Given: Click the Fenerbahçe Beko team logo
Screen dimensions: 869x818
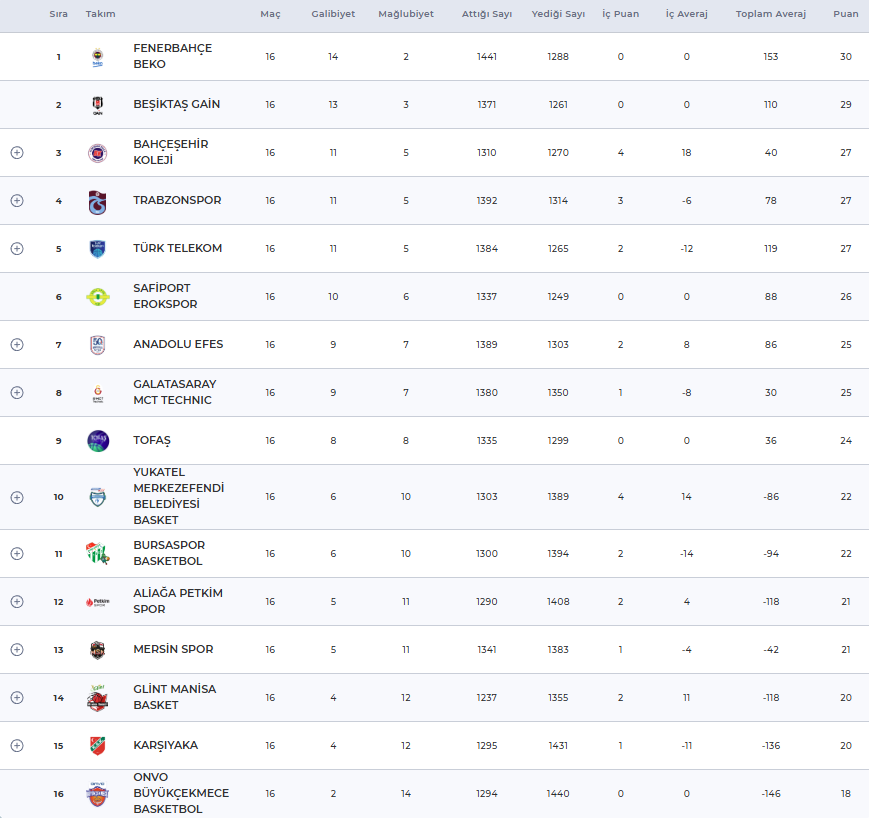Looking at the screenshot, I should (97, 57).
